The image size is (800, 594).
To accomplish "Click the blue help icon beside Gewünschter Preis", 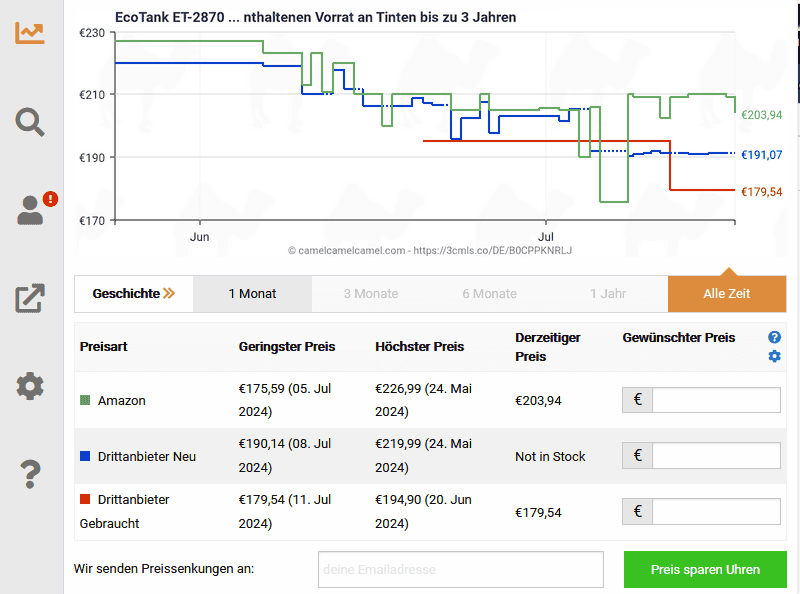I will pyautogui.click(x=774, y=338).
